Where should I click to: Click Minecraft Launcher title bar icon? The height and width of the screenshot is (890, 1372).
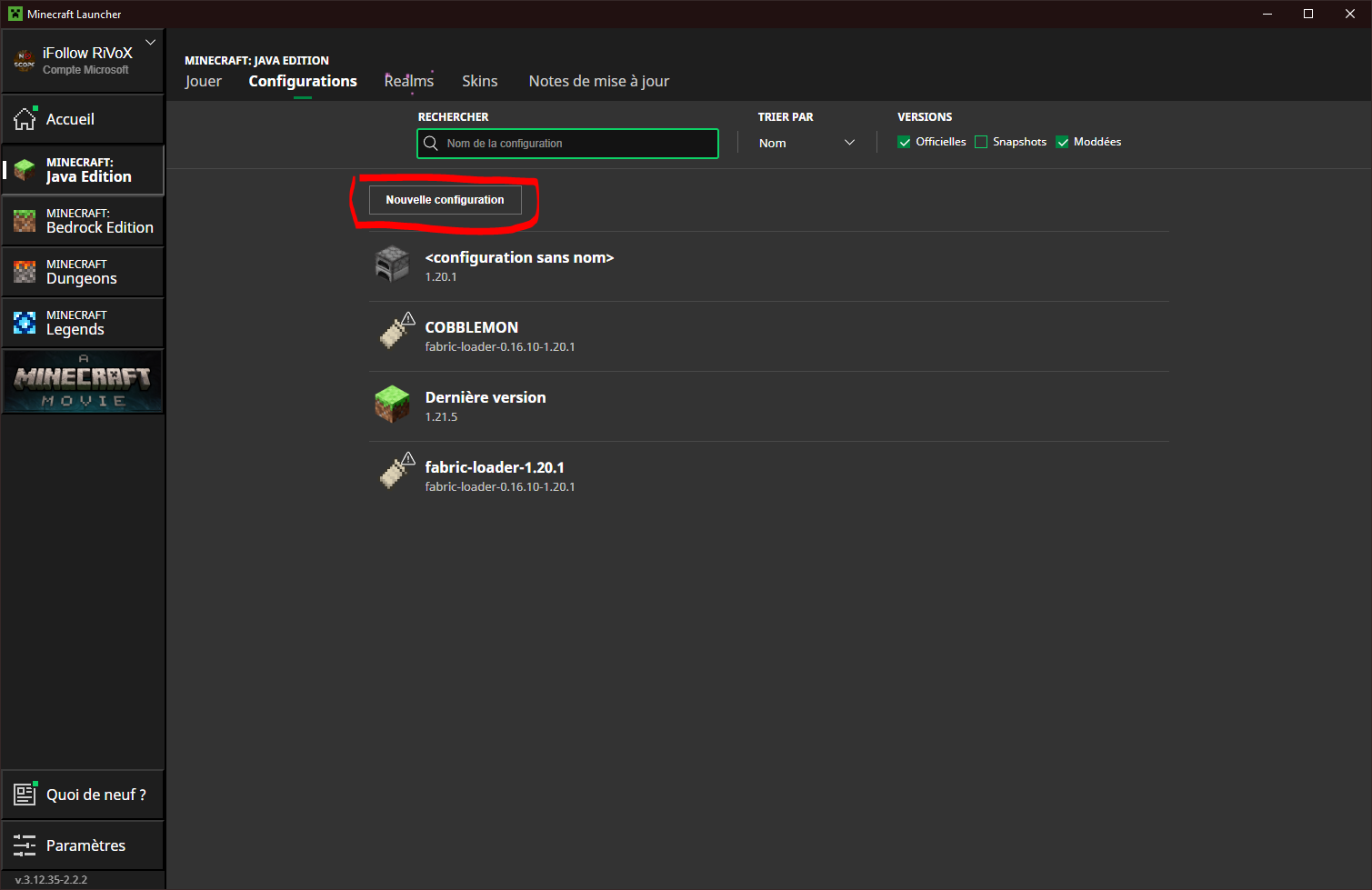click(15, 14)
